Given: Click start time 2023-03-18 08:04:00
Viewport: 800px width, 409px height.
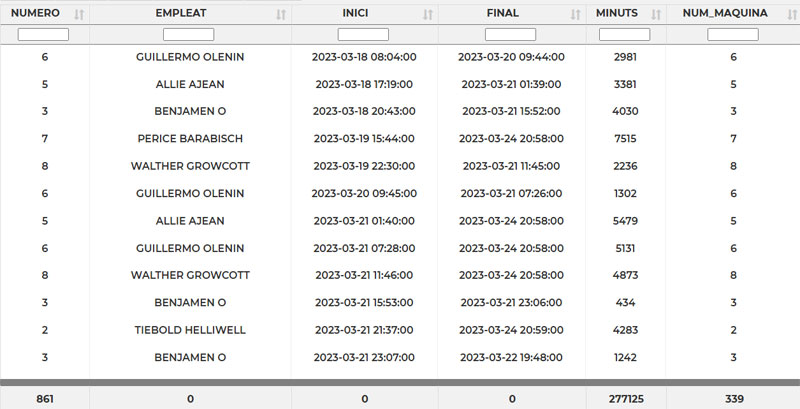Looking at the screenshot, I should click(364, 57).
